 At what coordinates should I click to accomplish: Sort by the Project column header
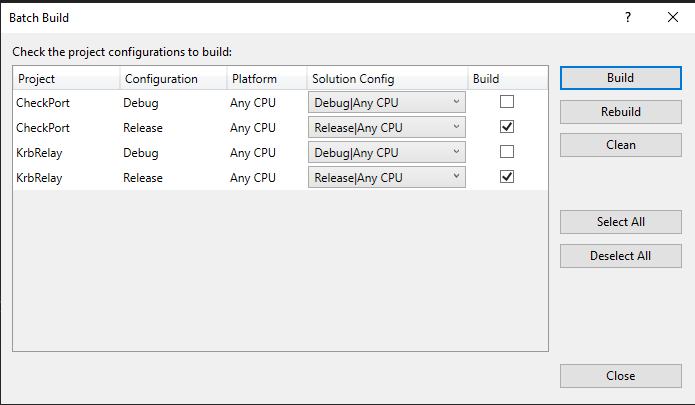point(66,79)
